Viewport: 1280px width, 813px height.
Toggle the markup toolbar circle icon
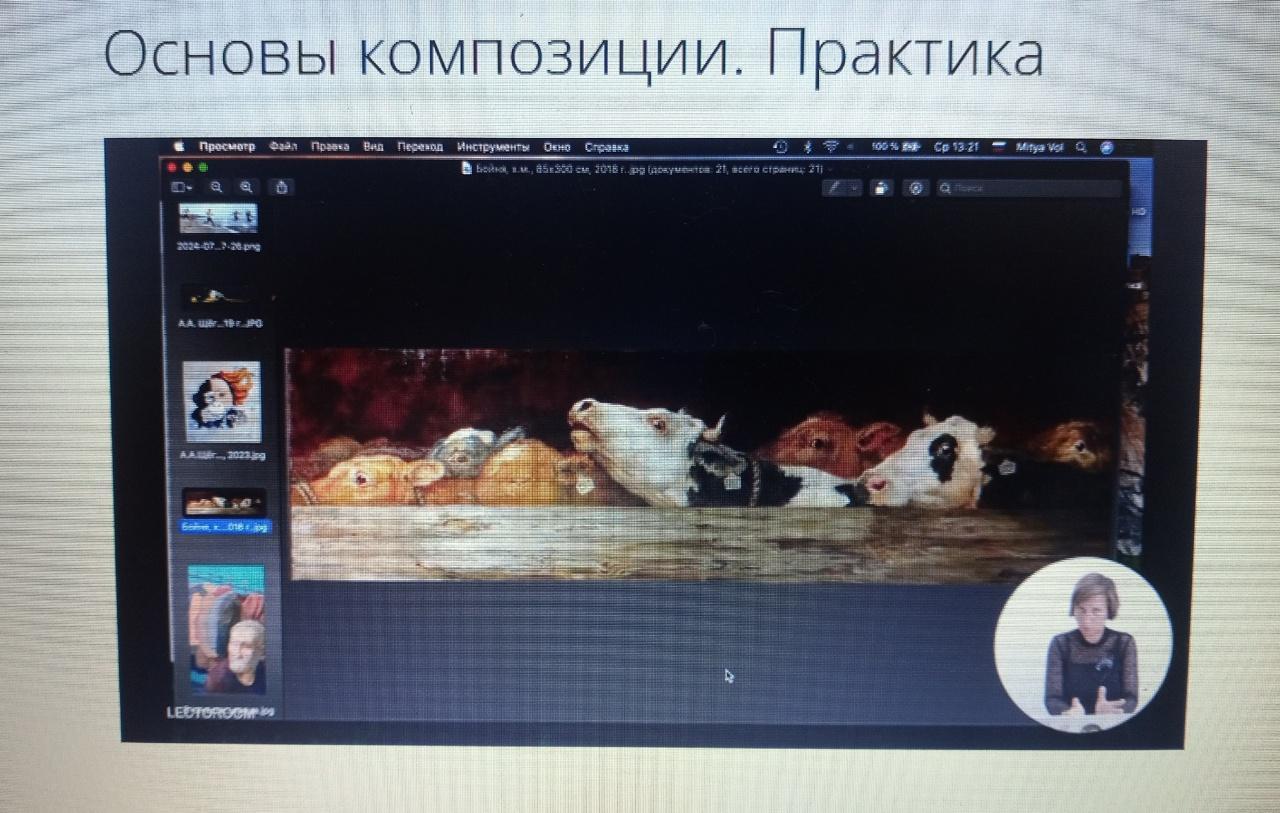coord(915,188)
